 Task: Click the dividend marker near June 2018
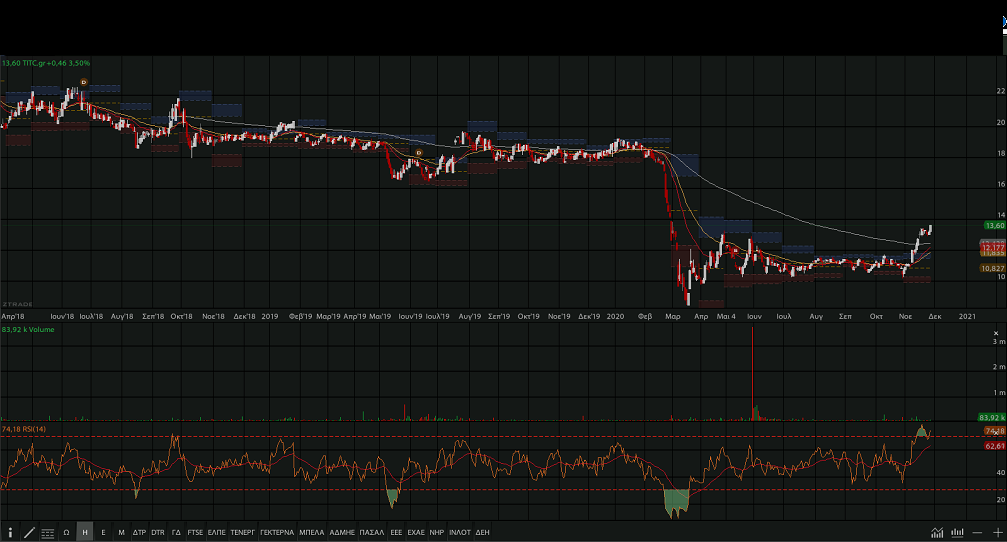coord(84,82)
